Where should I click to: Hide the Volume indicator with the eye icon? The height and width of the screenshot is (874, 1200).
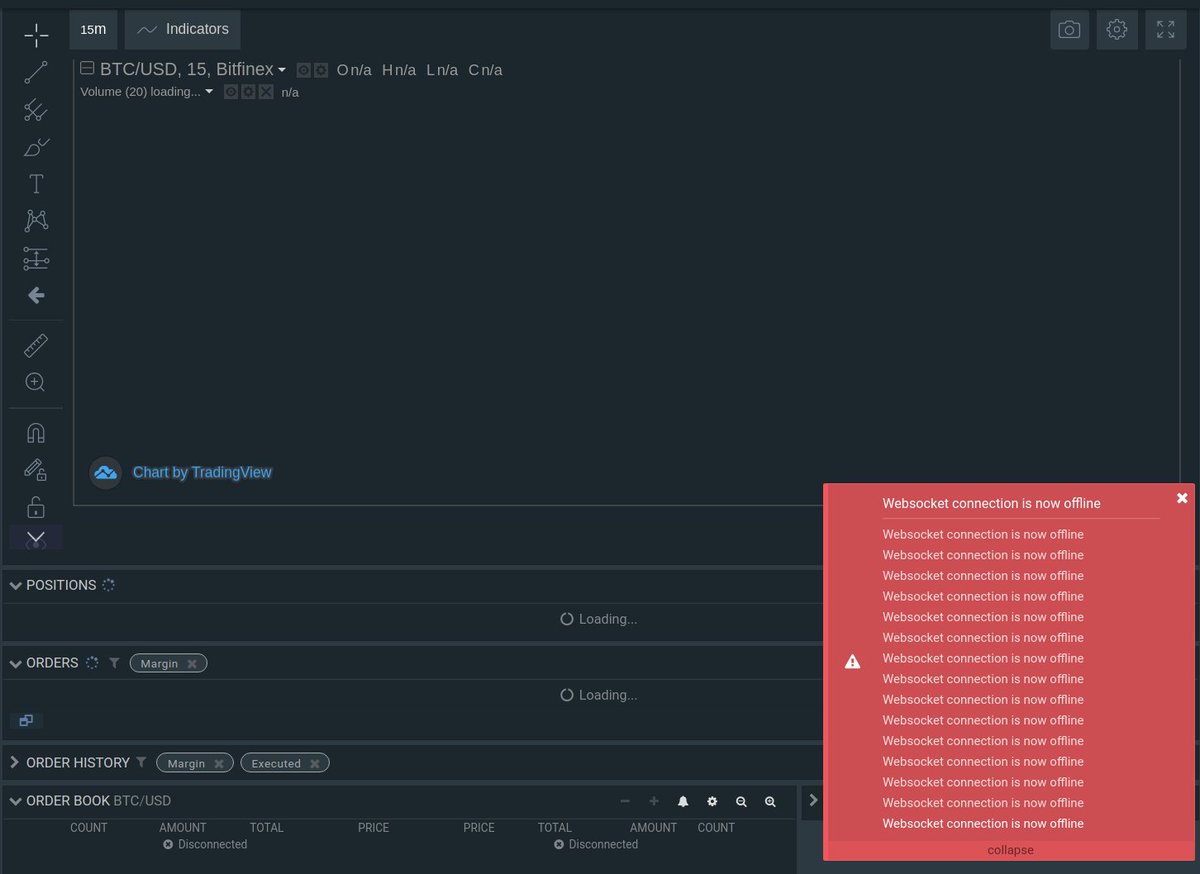tap(231, 92)
